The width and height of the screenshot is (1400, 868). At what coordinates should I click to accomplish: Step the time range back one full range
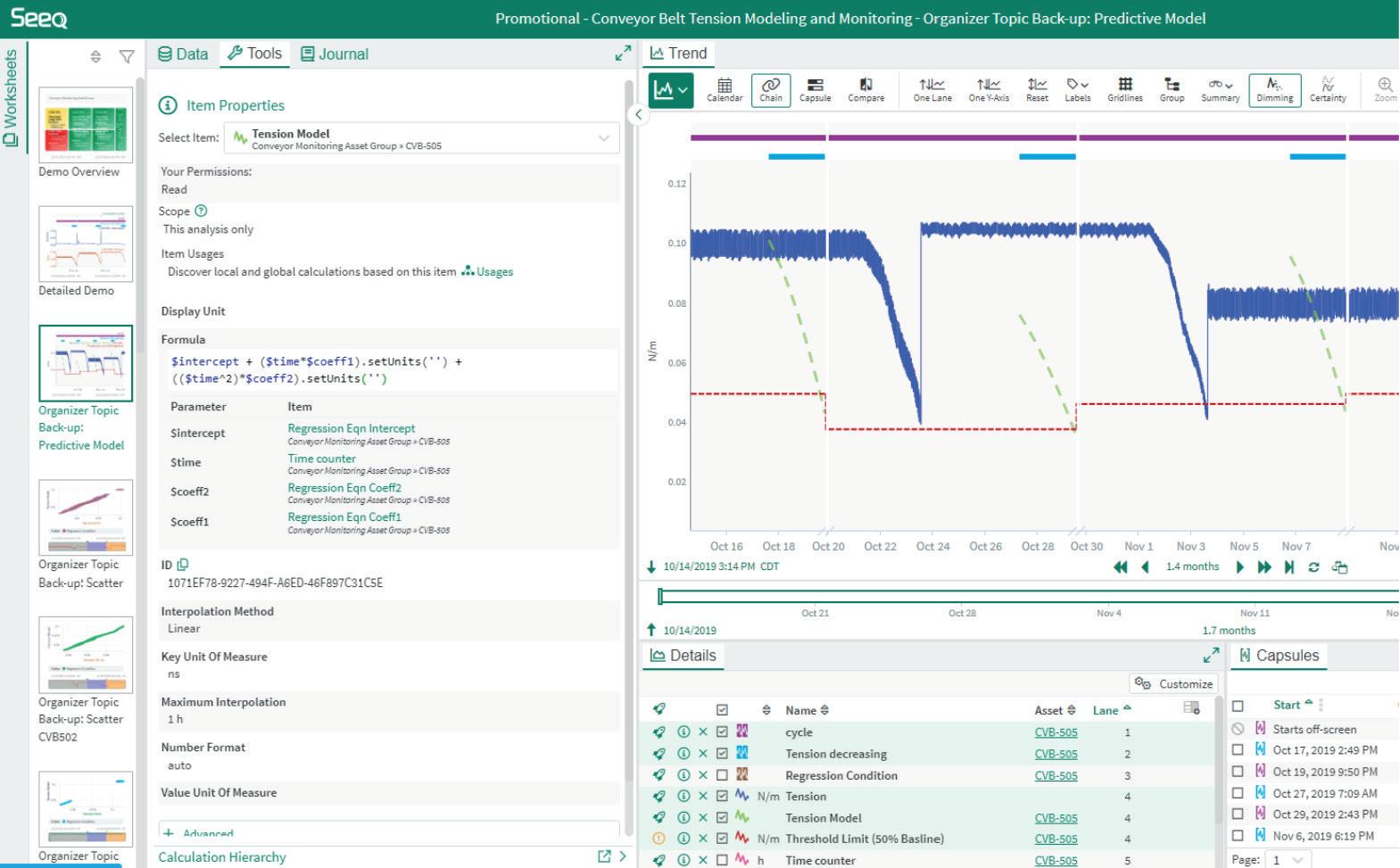(x=1121, y=567)
